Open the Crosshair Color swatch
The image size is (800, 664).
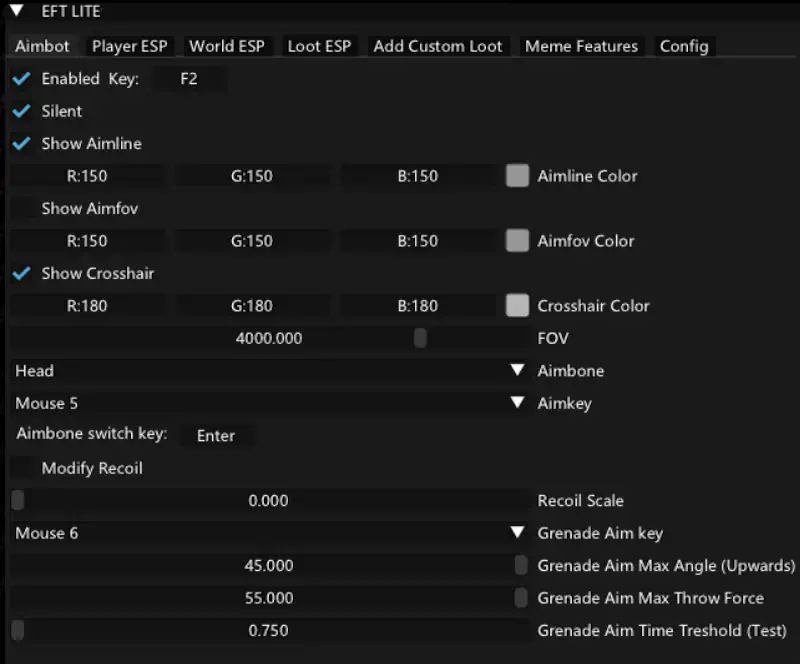517,306
